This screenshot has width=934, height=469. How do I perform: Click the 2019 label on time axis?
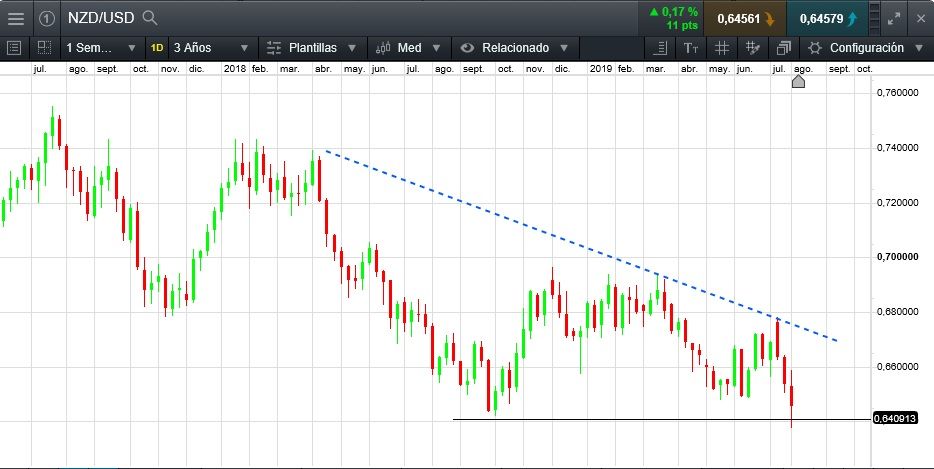[601, 69]
